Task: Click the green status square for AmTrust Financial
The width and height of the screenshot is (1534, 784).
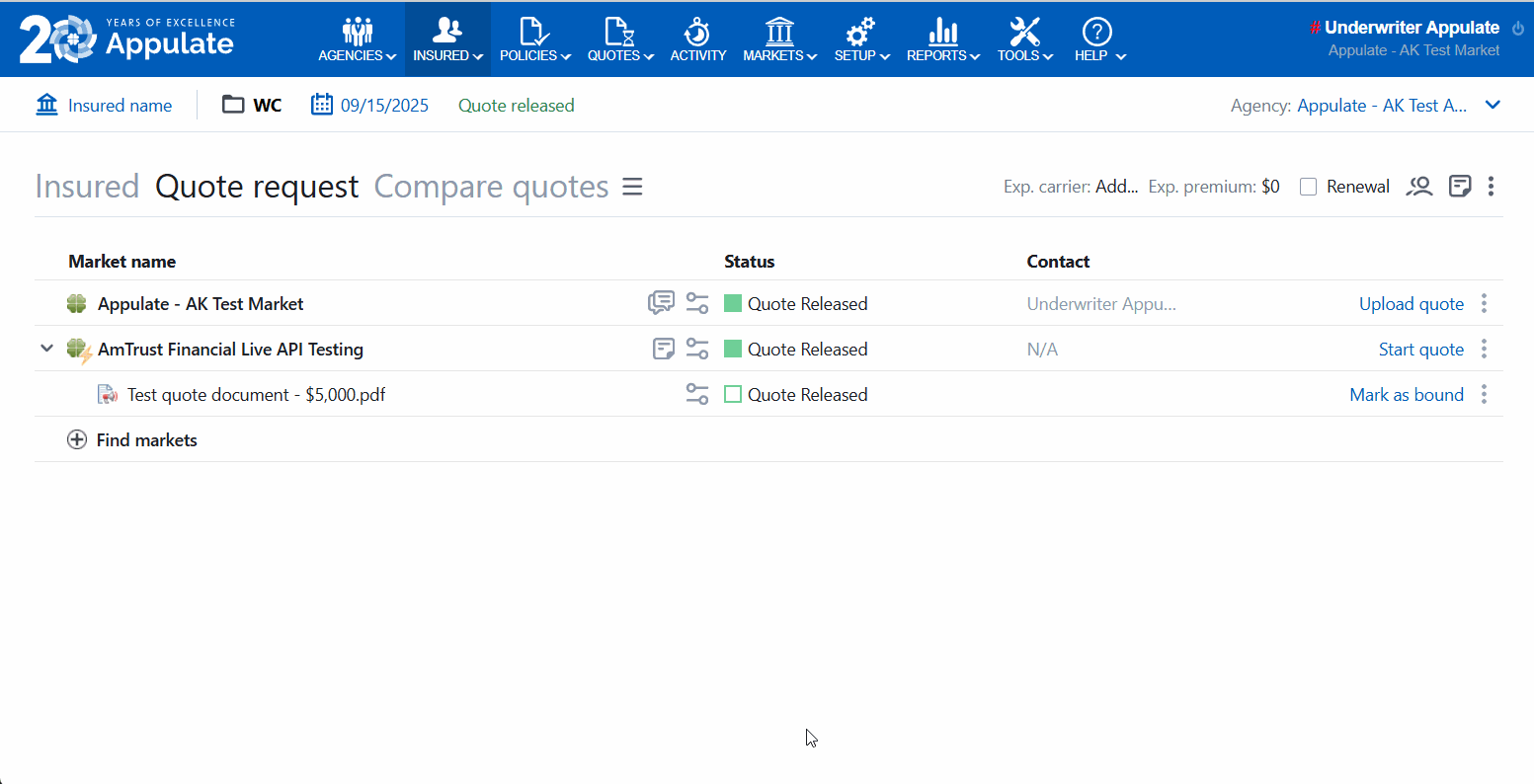Action: pos(733,349)
